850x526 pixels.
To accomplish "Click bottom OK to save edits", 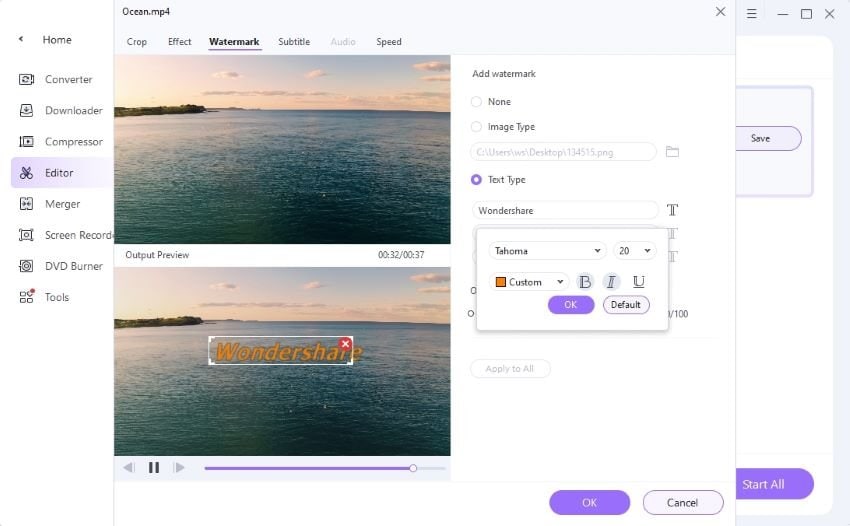I will [589, 503].
